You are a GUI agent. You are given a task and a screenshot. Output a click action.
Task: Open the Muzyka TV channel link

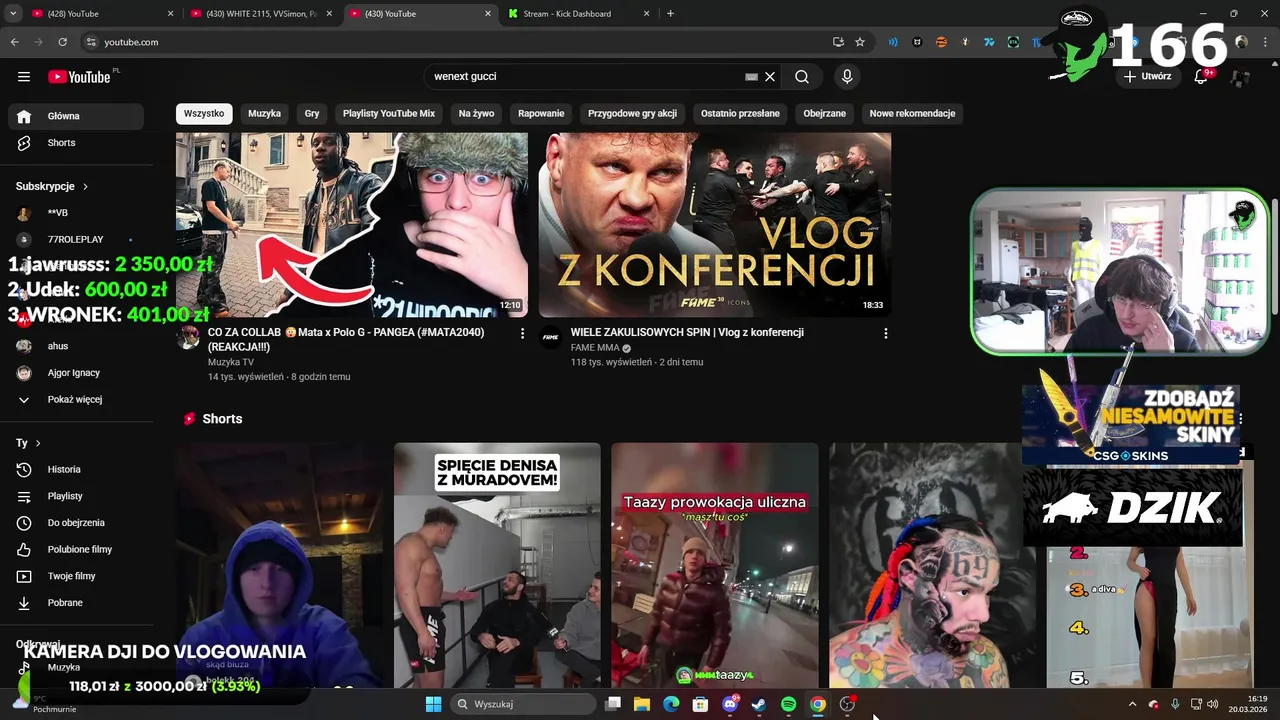pyautogui.click(x=231, y=363)
